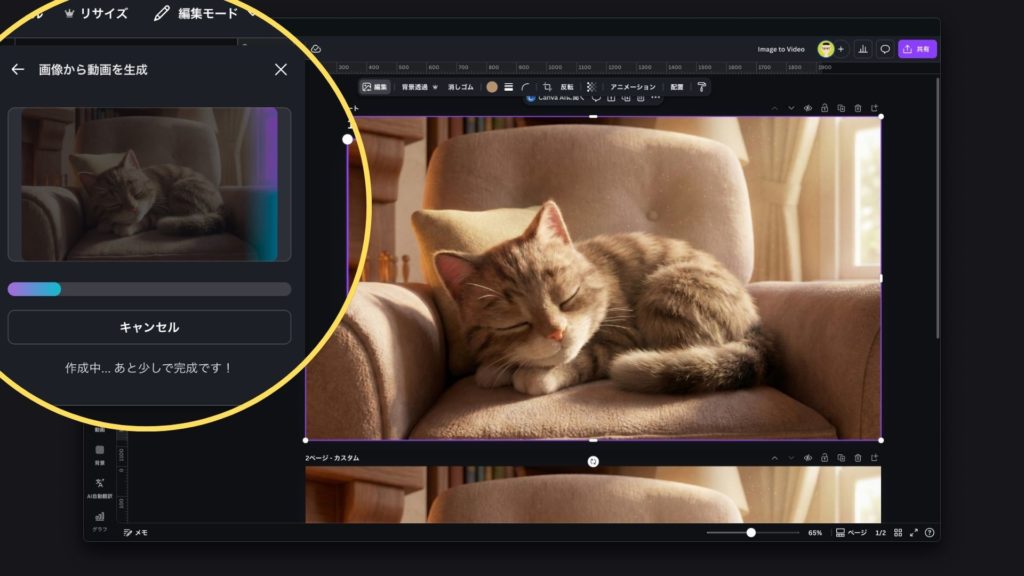Screen dimensions: 1024x576
Task: Click the back arrow in the video generation panel
Action: pyautogui.click(x=17, y=70)
